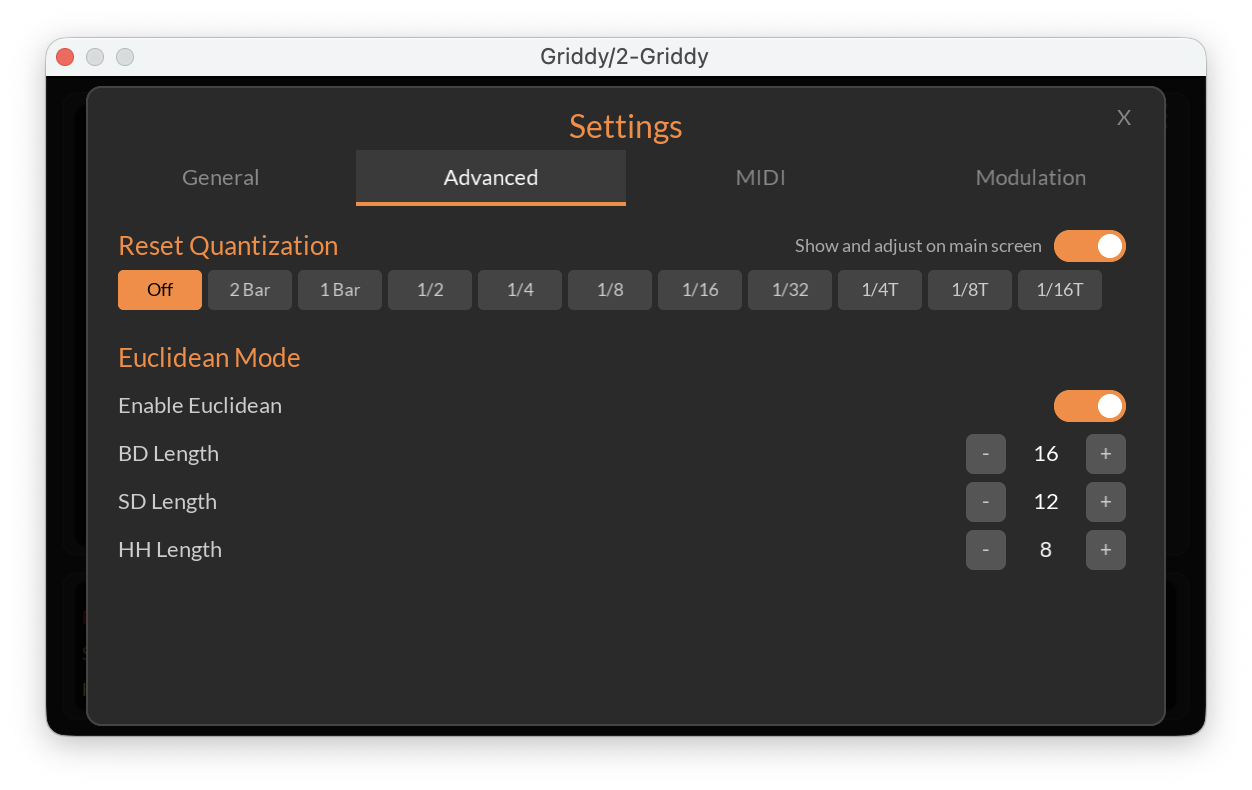Switch to the General settings tab

pos(220,177)
